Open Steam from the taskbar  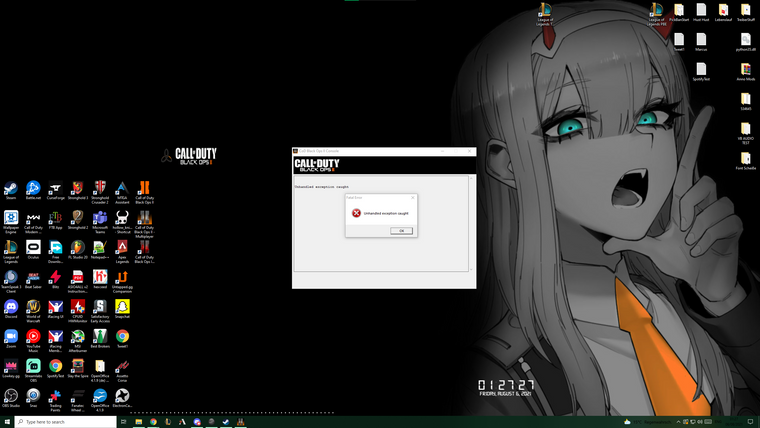[x=226, y=422]
